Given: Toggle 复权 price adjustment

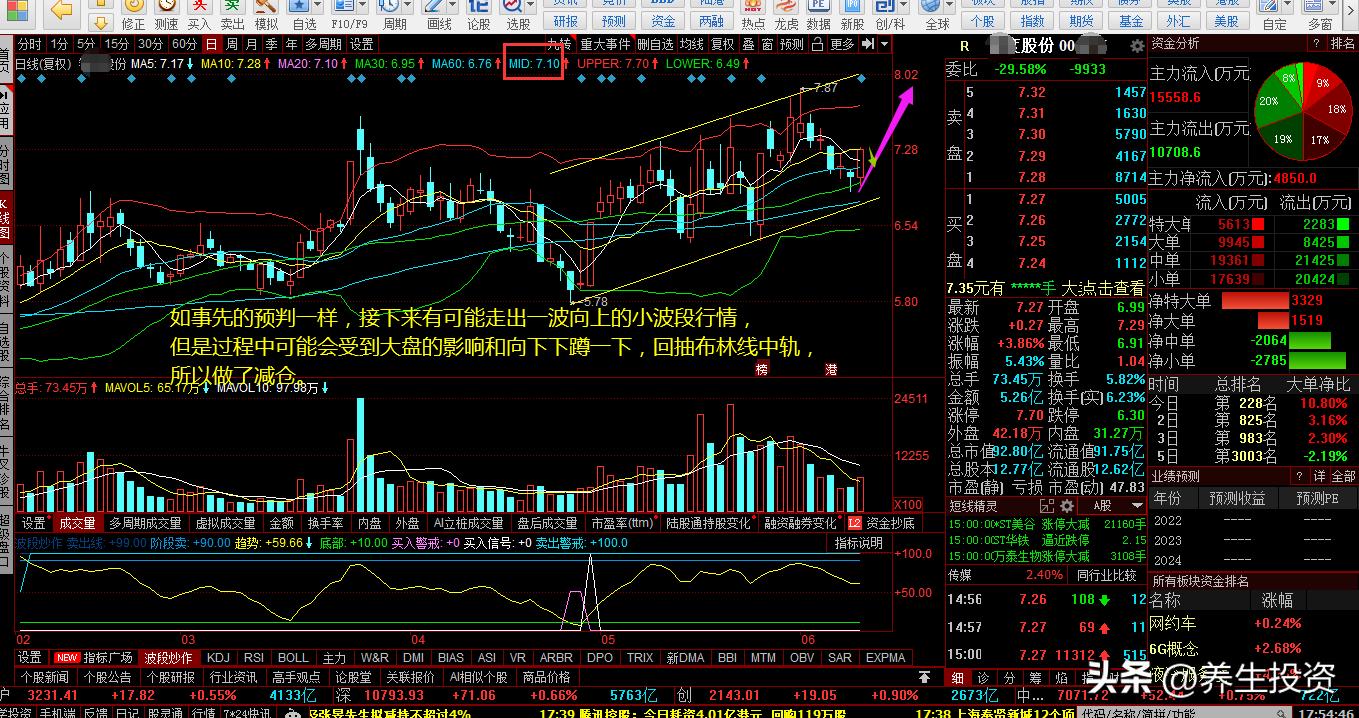Looking at the screenshot, I should tap(722, 44).
